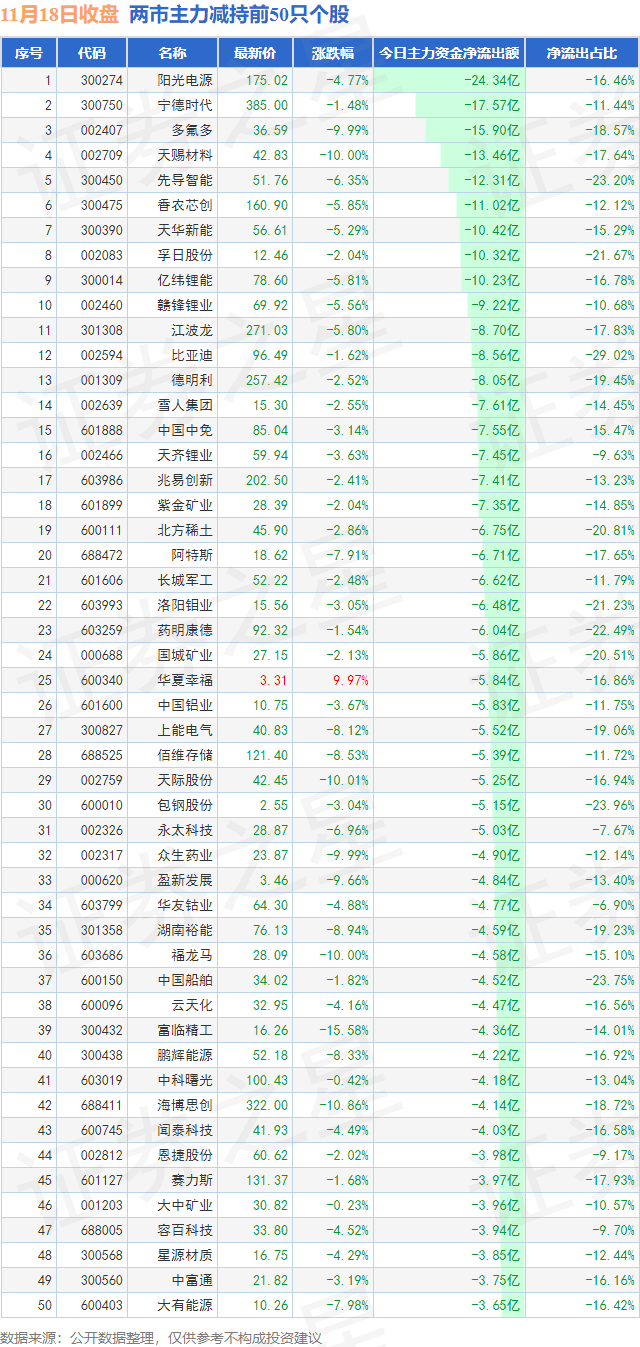Select stock name 永太科技
Image resolution: width=640 pixels, height=1347 pixels.
[x=185, y=830]
